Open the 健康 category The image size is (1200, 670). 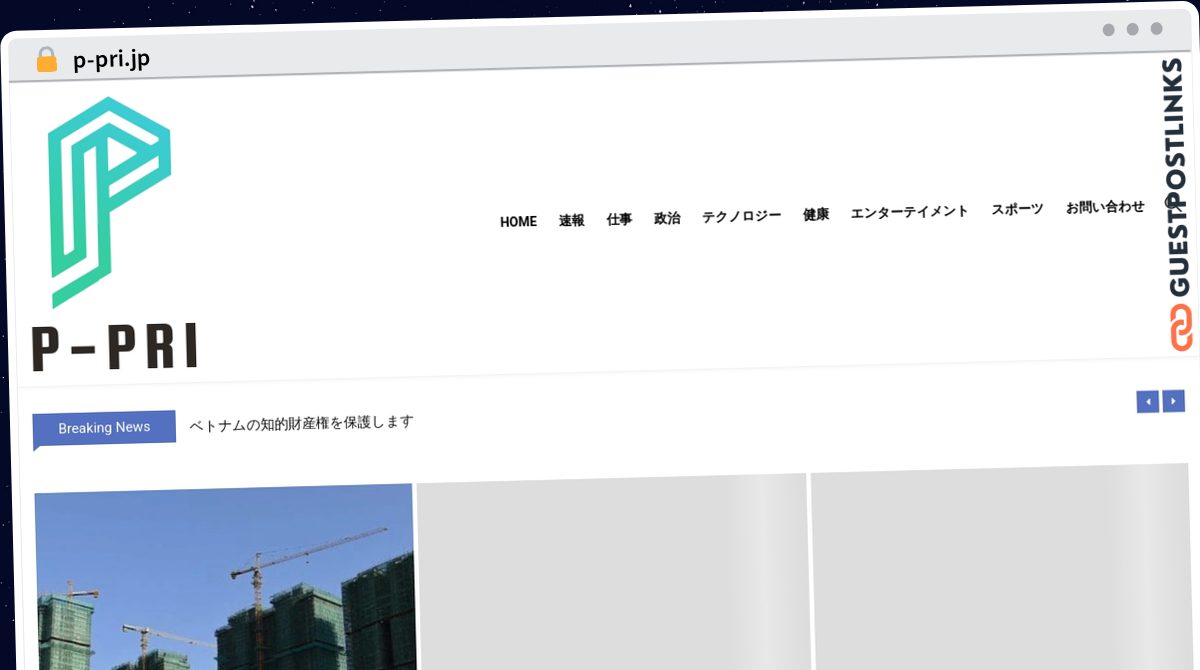pyautogui.click(x=816, y=214)
